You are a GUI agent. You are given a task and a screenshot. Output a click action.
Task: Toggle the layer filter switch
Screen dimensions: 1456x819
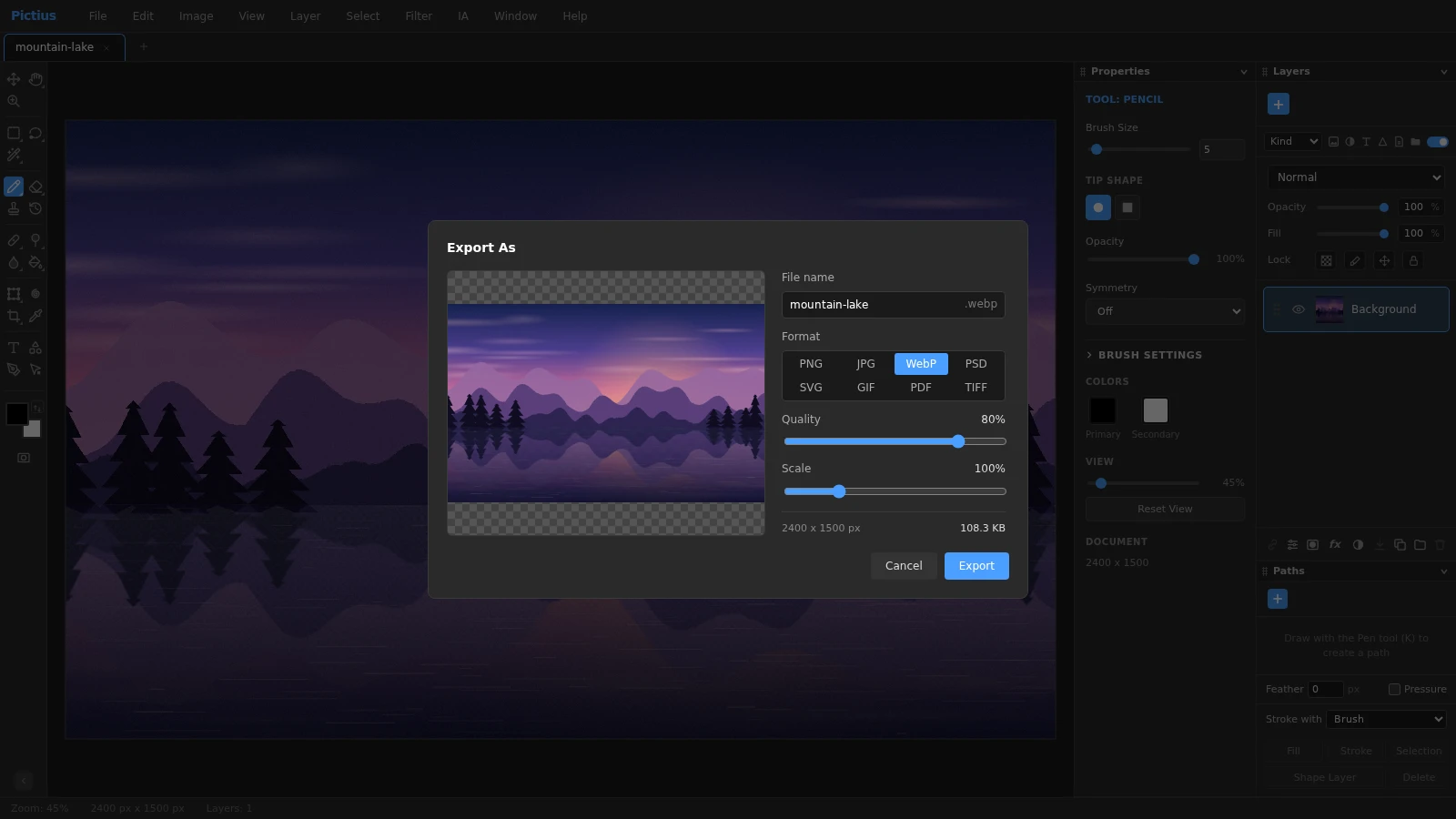(x=1438, y=142)
